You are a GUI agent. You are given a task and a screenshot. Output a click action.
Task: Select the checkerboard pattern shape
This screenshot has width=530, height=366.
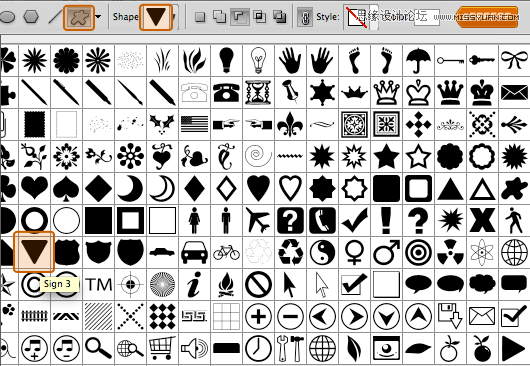click(163, 317)
